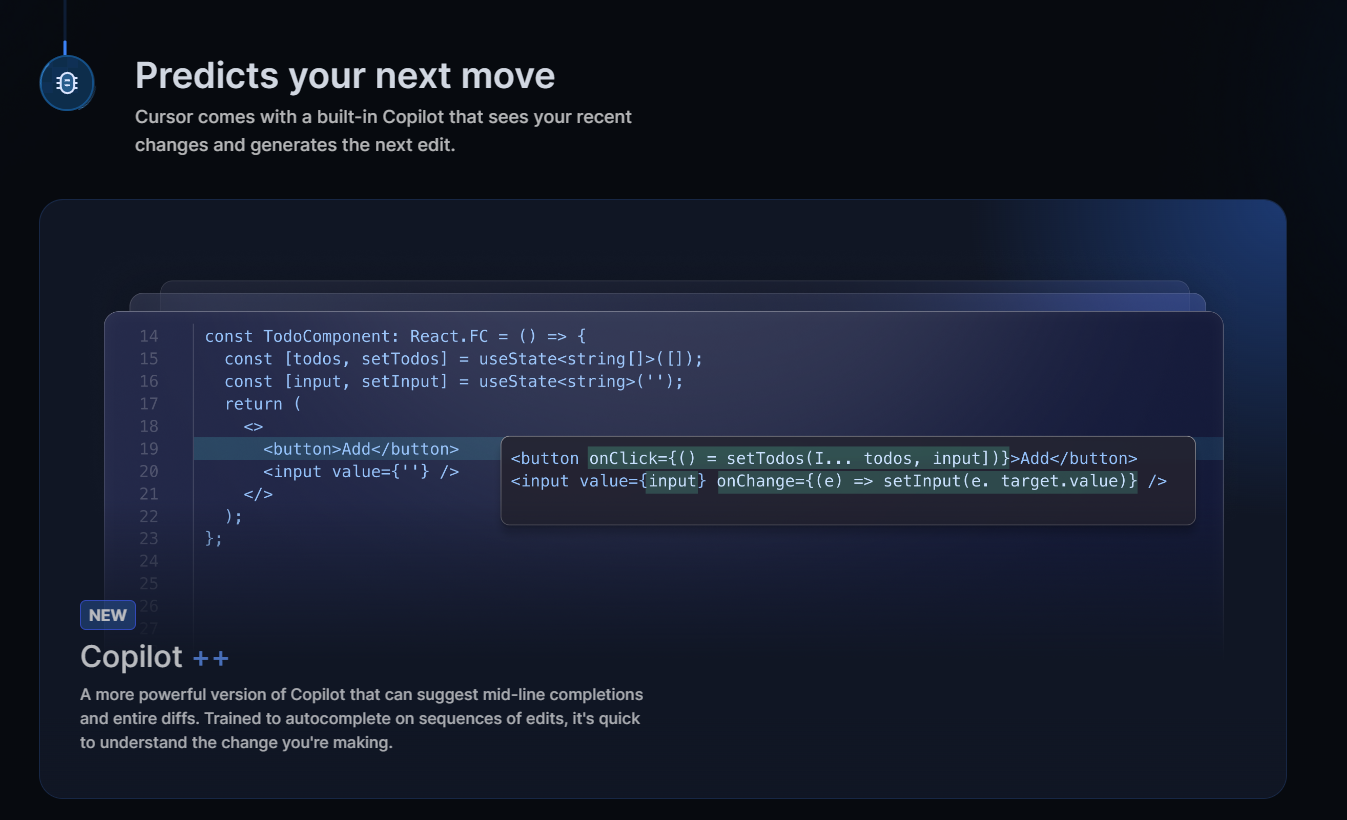Click the code line "const [todos, setTodos]"
Viewport: 1347px width, 820px height.
[464, 359]
